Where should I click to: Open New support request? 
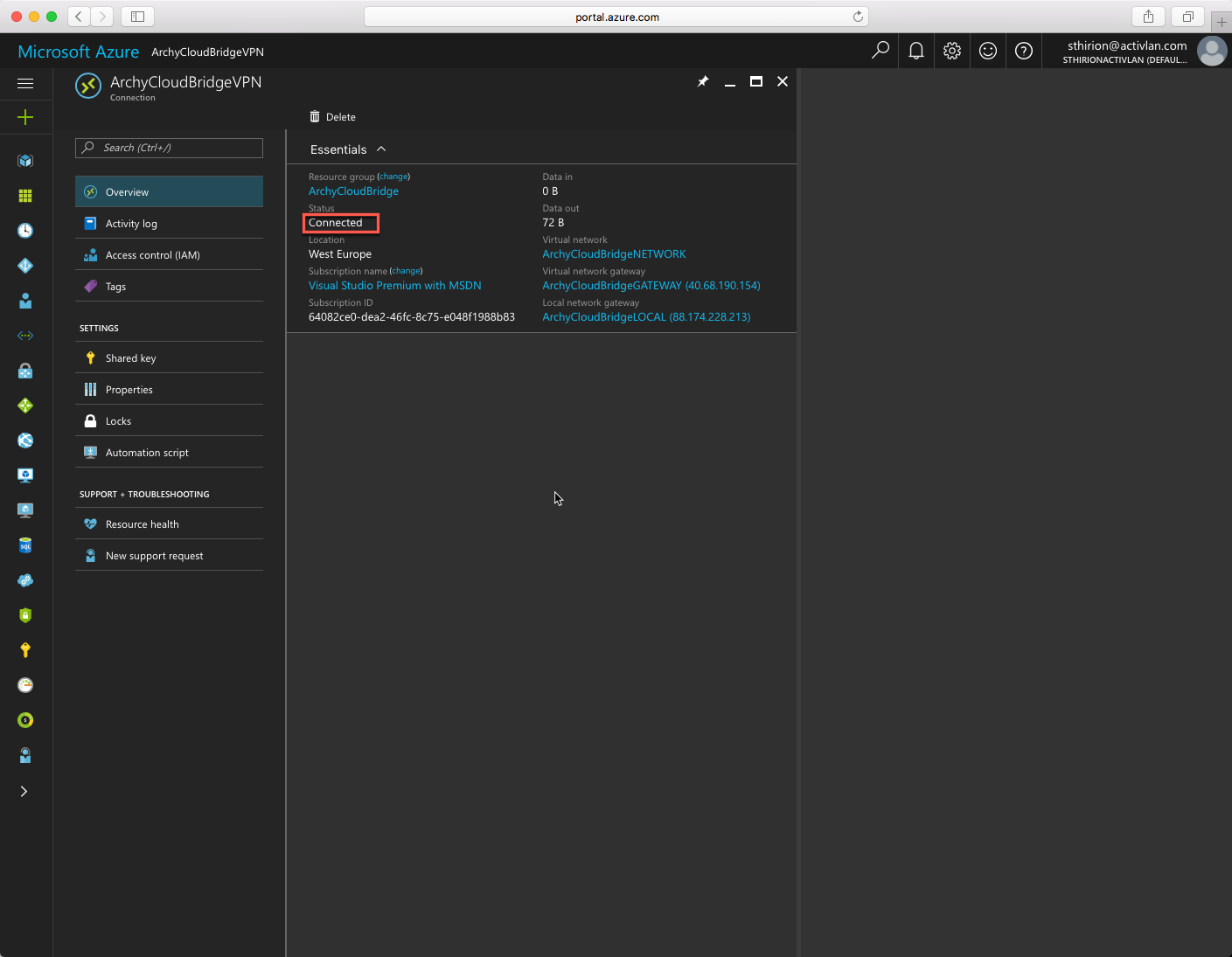click(170, 555)
